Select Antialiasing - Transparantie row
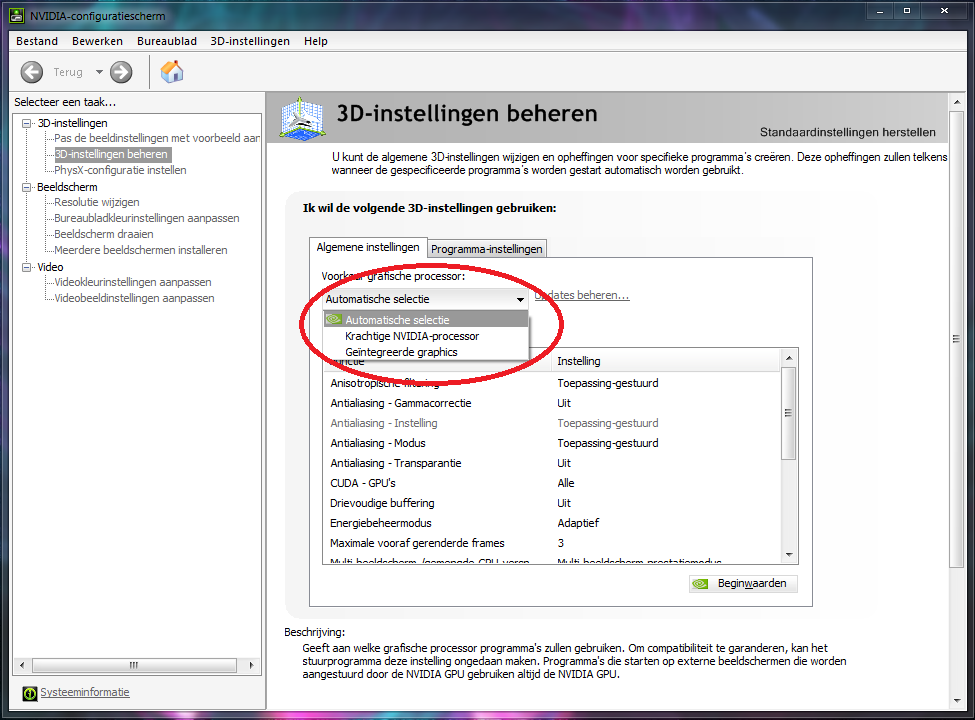The image size is (975, 720). click(552, 463)
